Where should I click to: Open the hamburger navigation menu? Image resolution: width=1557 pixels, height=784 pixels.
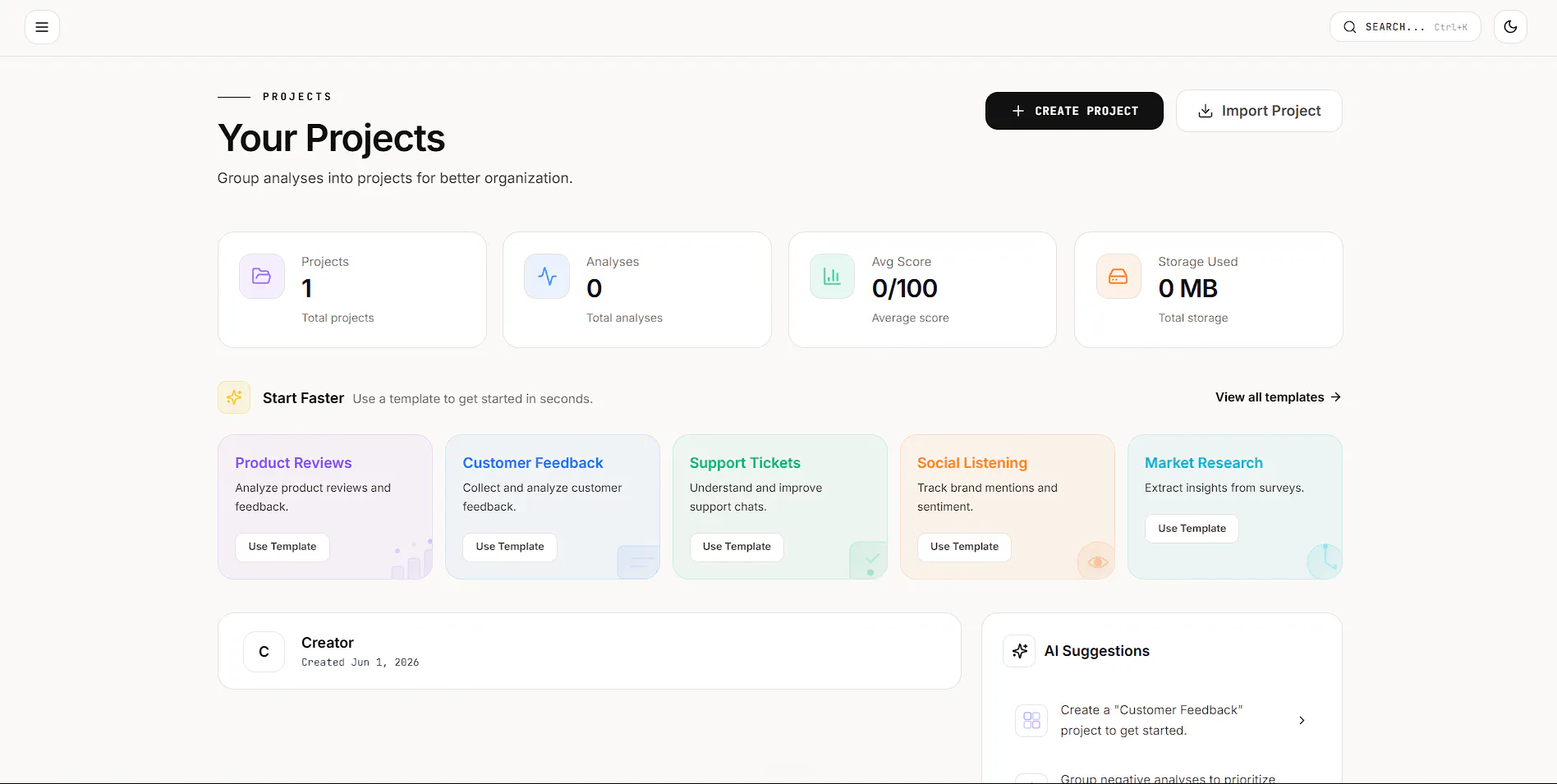click(x=42, y=27)
